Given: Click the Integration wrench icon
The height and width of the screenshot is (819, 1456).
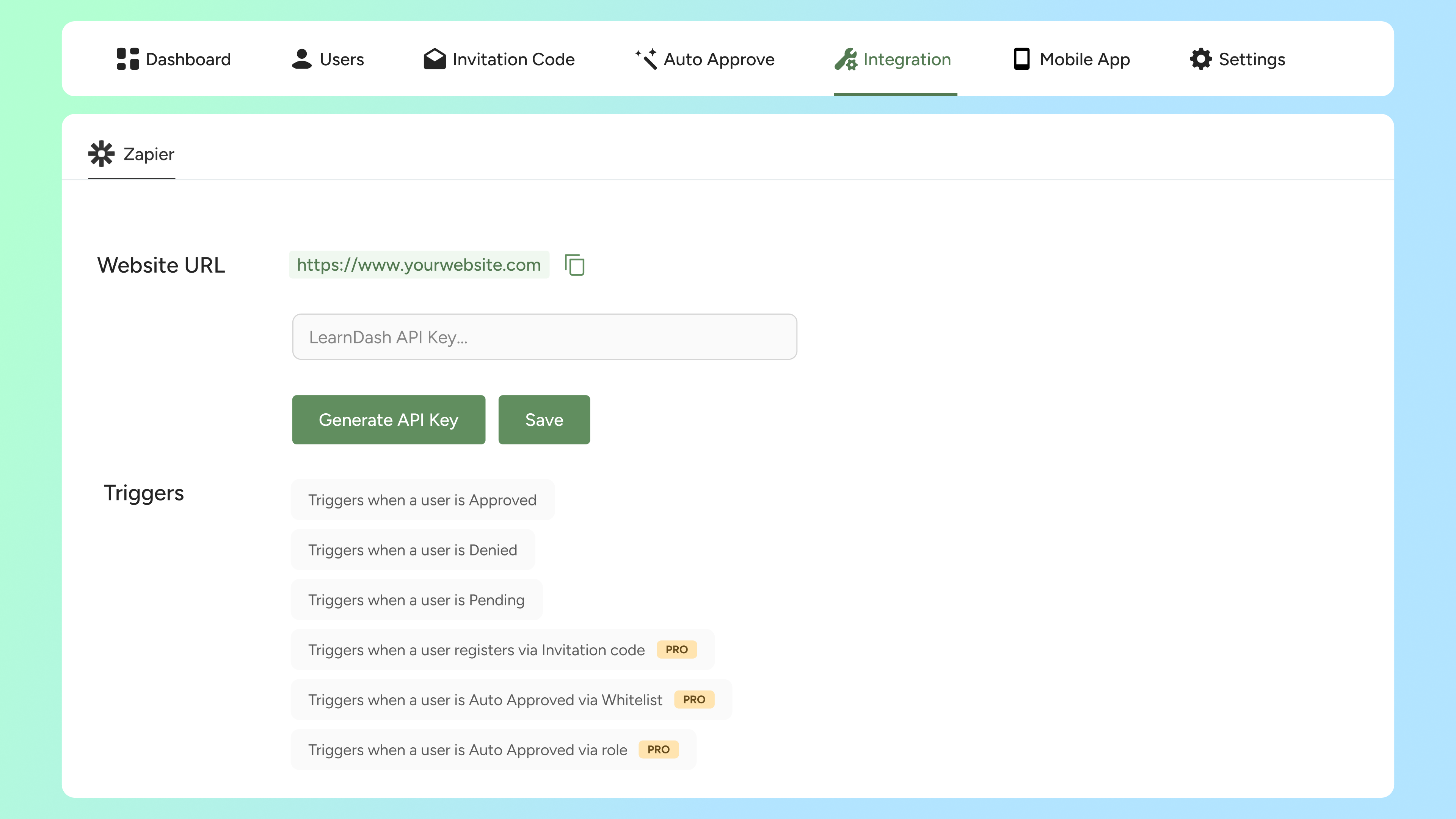Looking at the screenshot, I should (846, 59).
